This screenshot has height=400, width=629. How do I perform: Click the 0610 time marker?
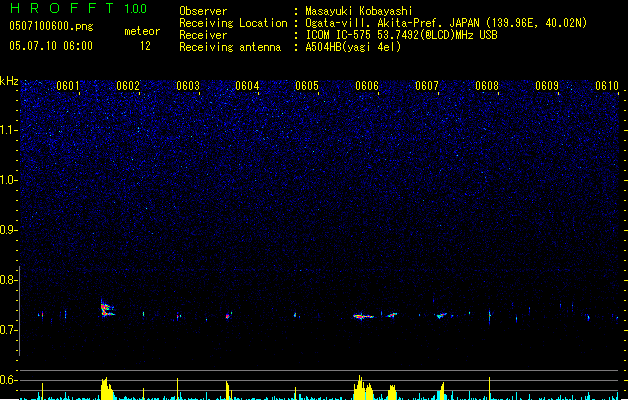point(607,86)
